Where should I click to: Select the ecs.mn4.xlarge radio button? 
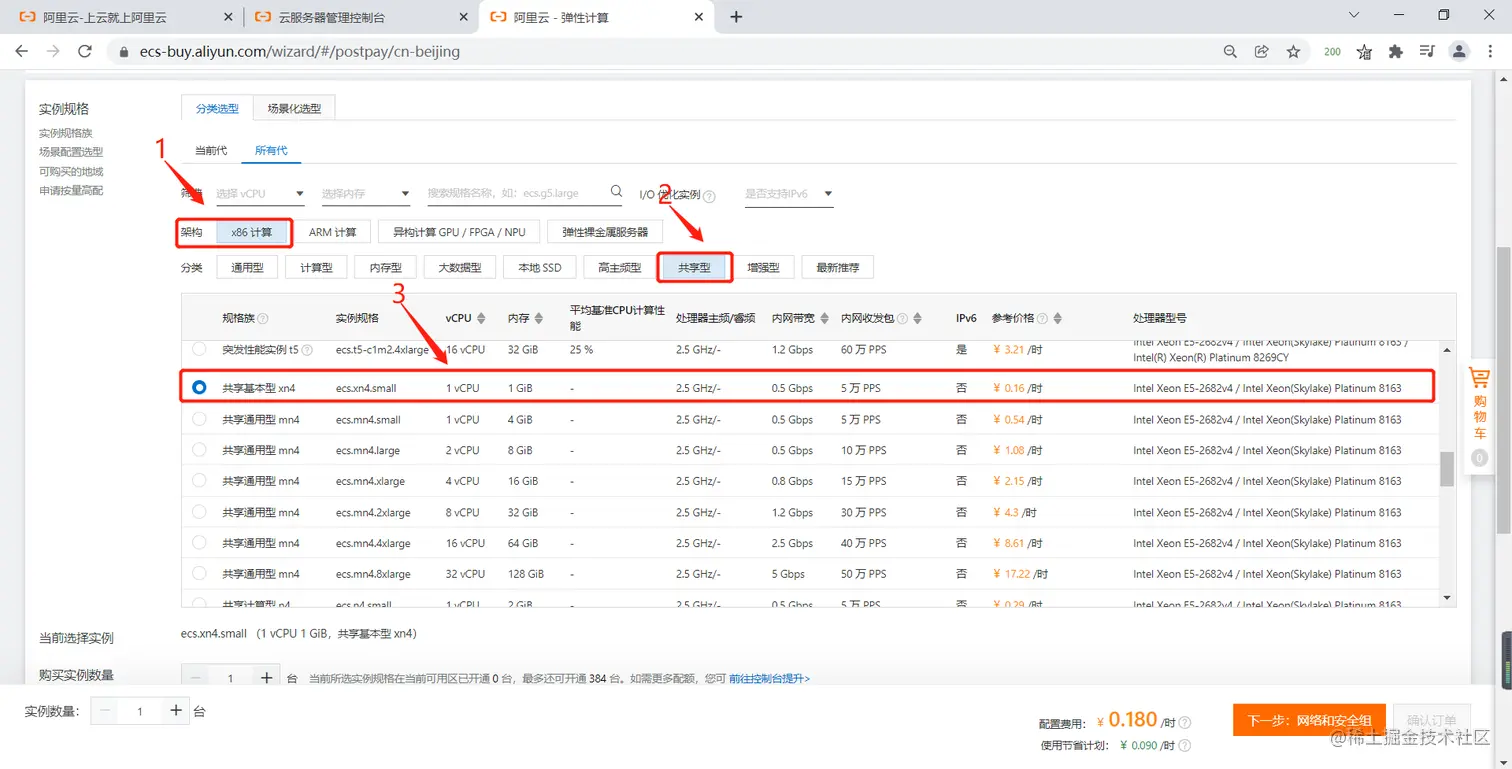(199, 481)
